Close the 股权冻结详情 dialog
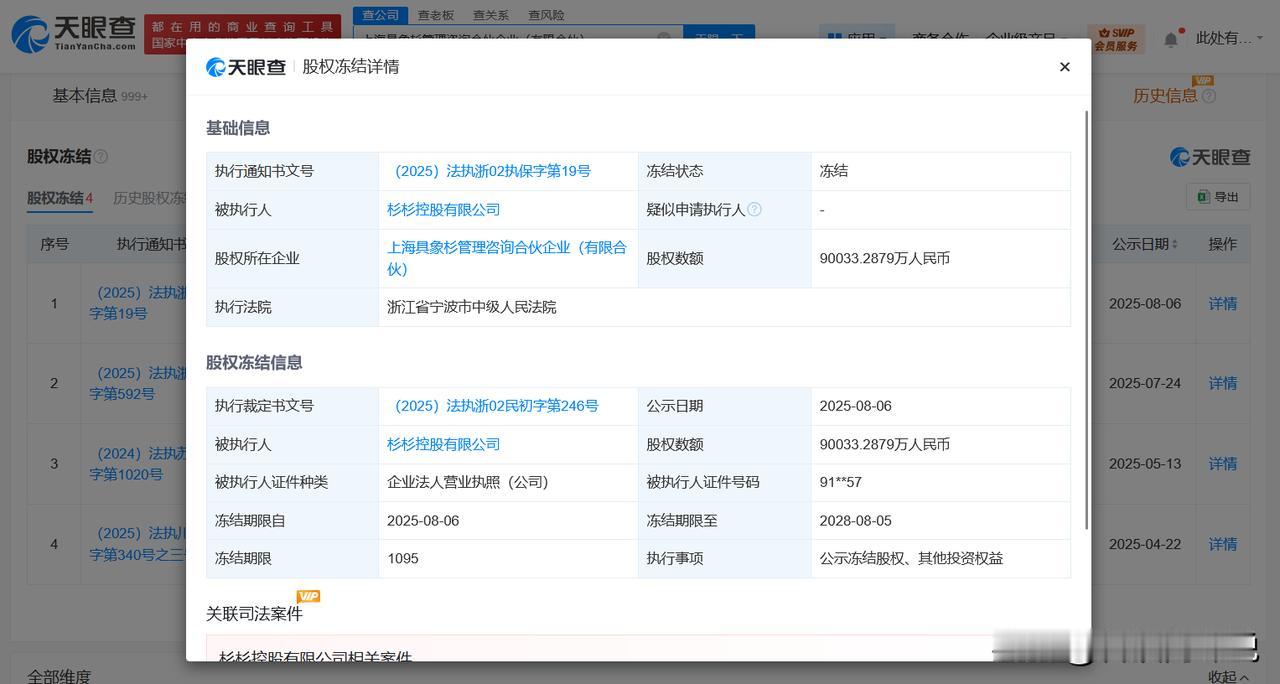This screenshot has width=1280, height=684. tap(1064, 67)
